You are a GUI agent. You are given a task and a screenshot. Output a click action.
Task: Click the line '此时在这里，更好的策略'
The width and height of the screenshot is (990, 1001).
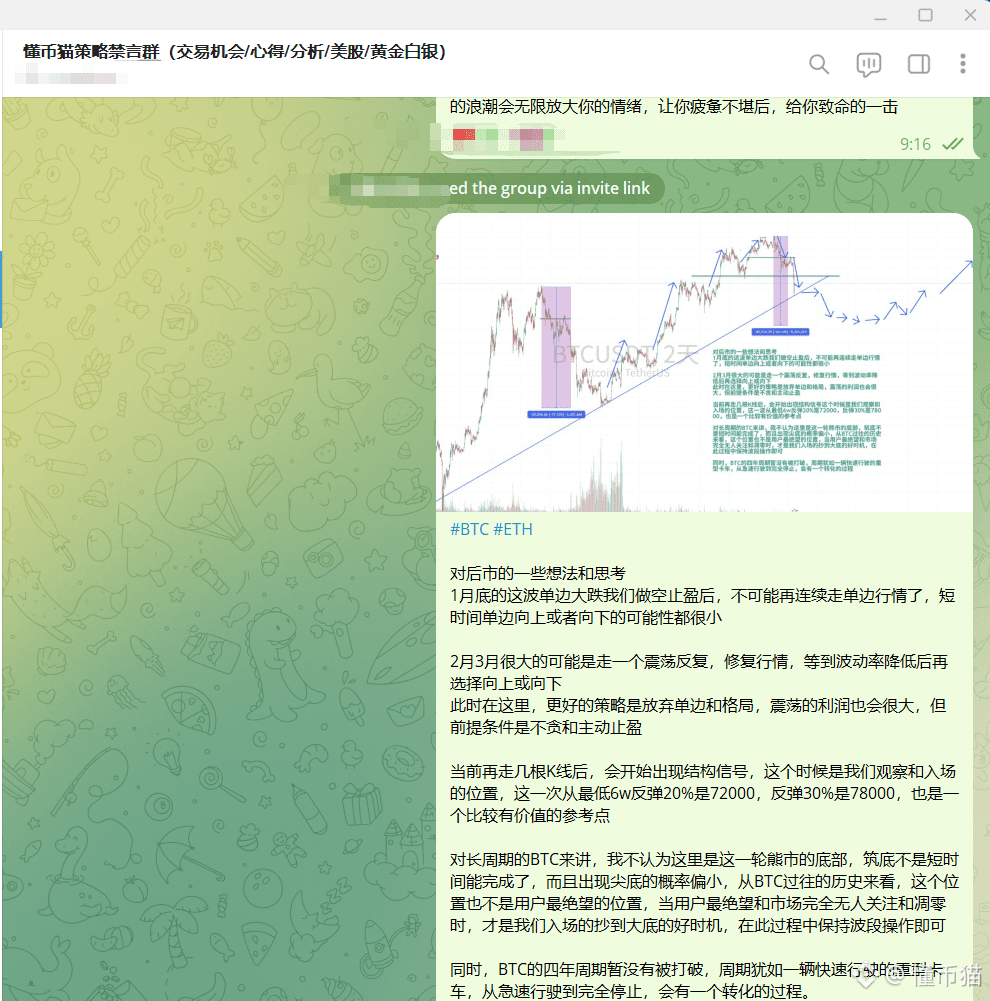[698, 716]
